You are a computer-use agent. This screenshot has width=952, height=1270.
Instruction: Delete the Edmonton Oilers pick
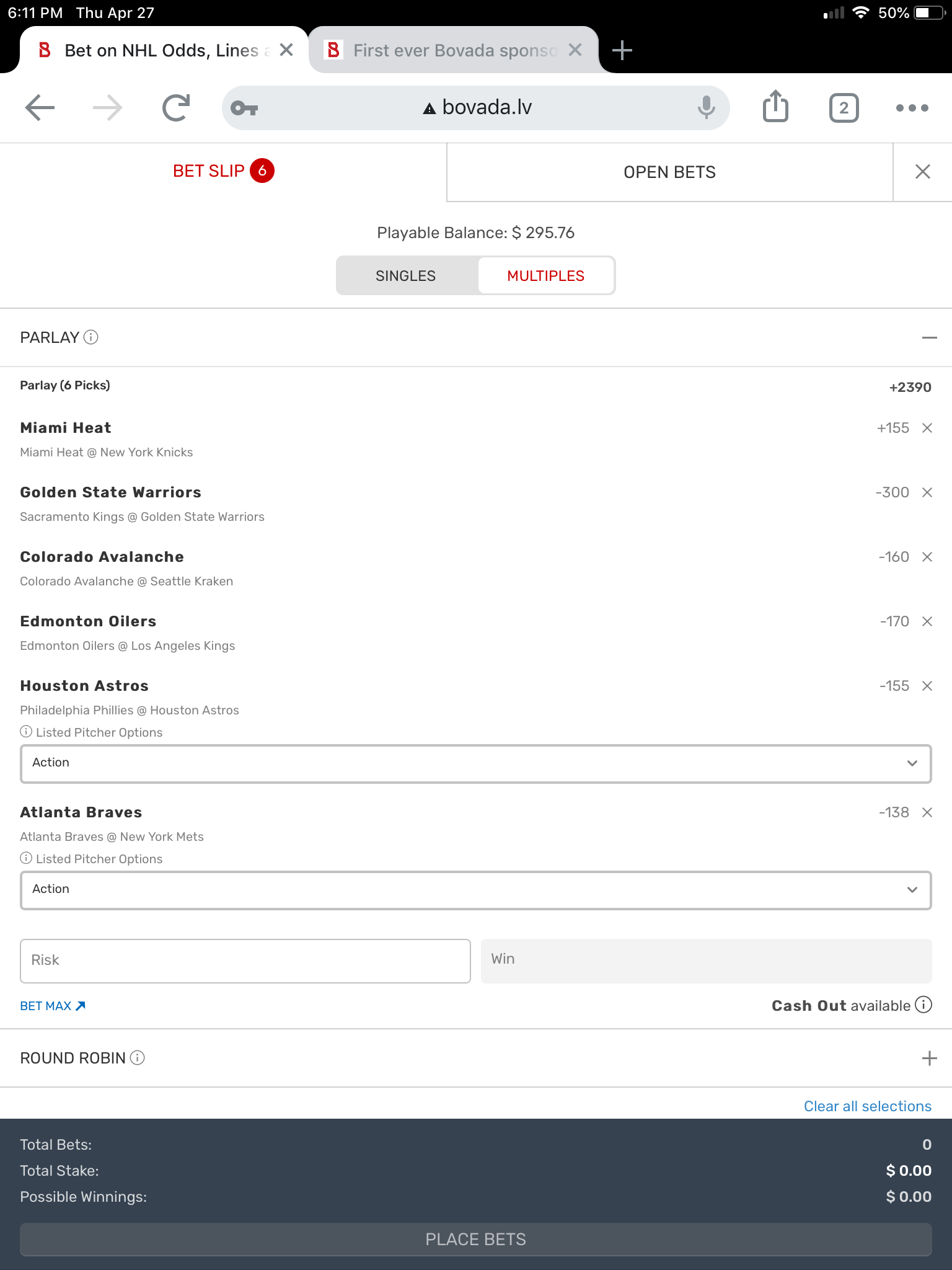[x=927, y=621]
